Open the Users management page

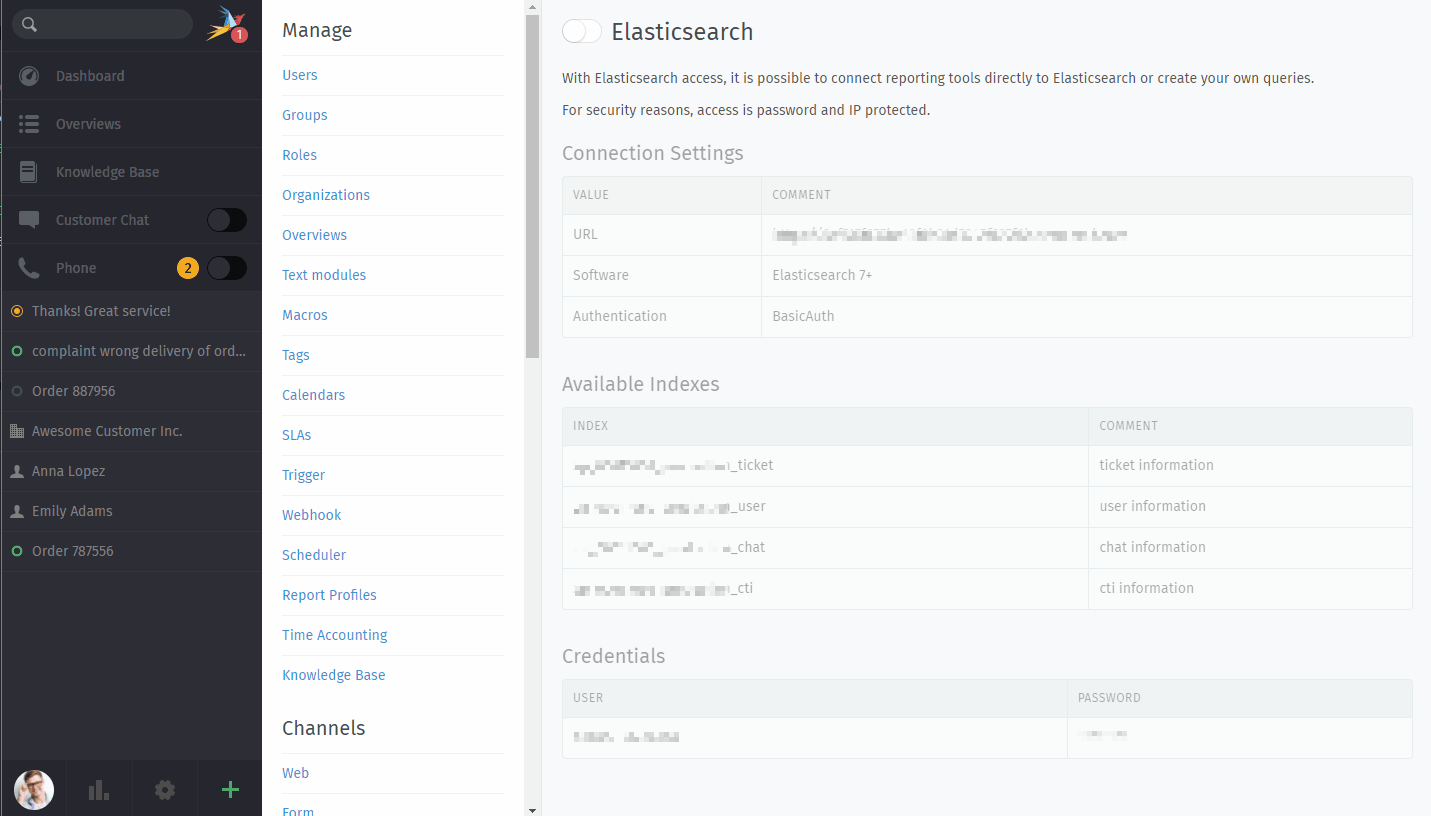click(x=299, y=74)
